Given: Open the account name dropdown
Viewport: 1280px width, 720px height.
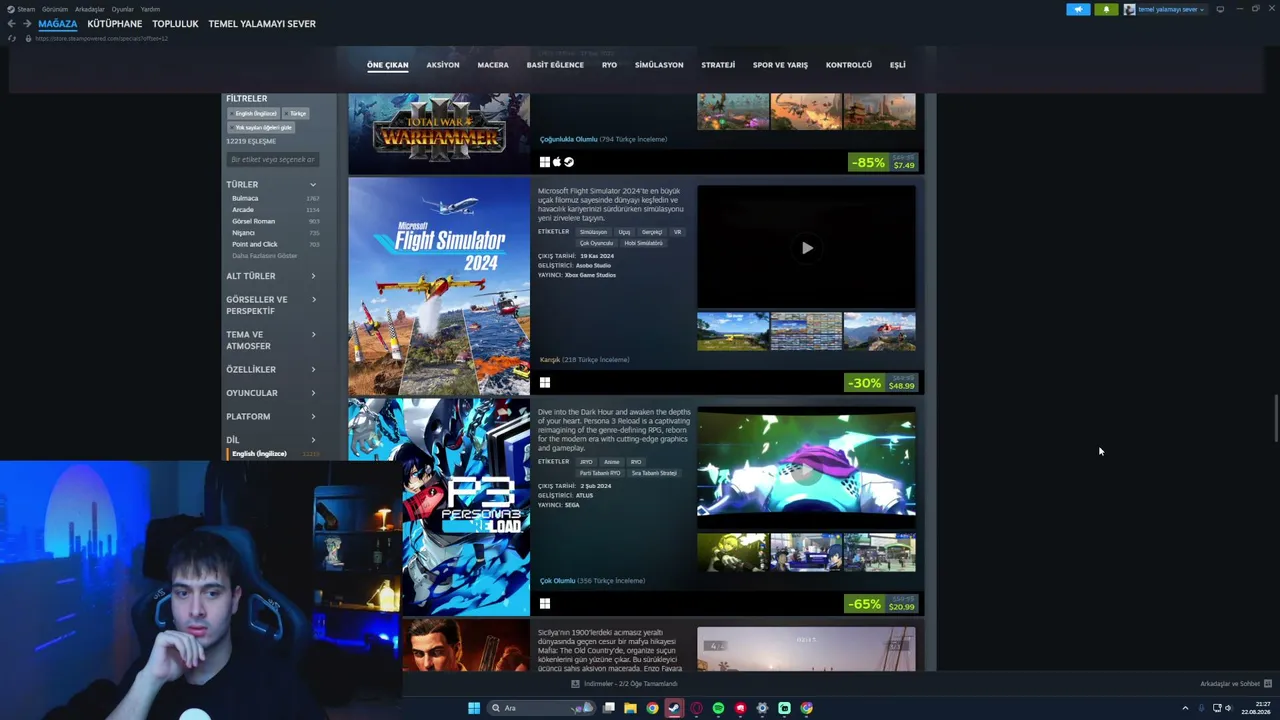Looking at the screenshot, I should [x=1165, y=9].
